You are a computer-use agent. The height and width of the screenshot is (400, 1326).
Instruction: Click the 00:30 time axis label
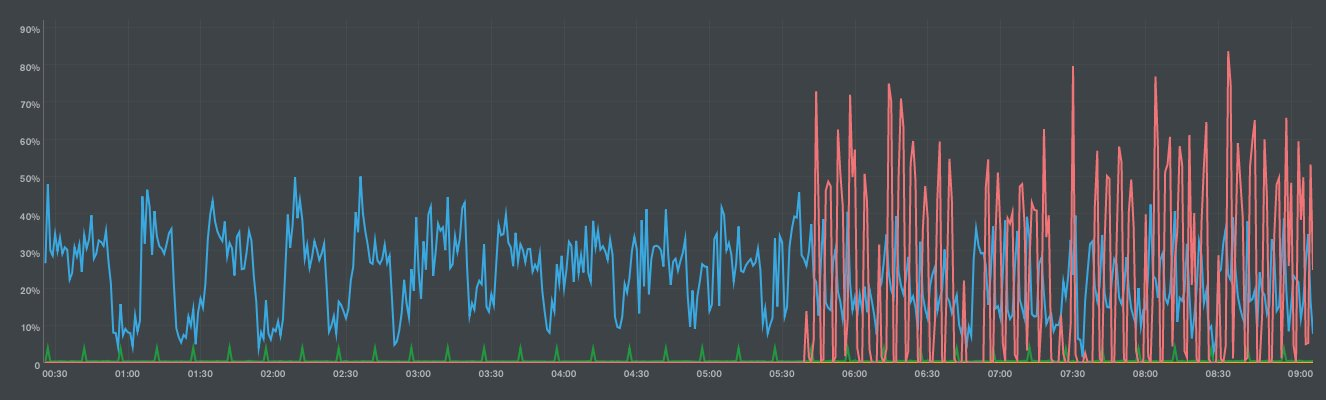pos(54,374)
